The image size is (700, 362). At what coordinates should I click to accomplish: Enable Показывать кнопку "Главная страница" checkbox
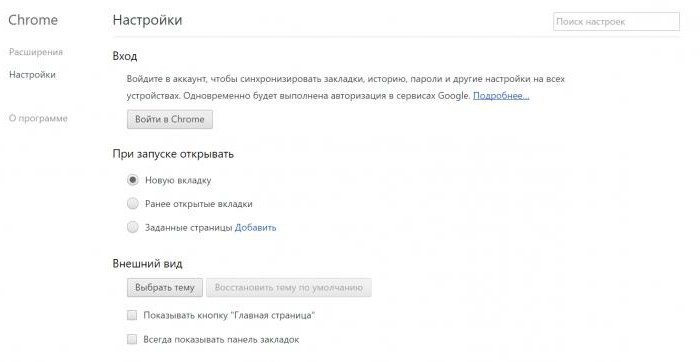click(x=132, y=315)
